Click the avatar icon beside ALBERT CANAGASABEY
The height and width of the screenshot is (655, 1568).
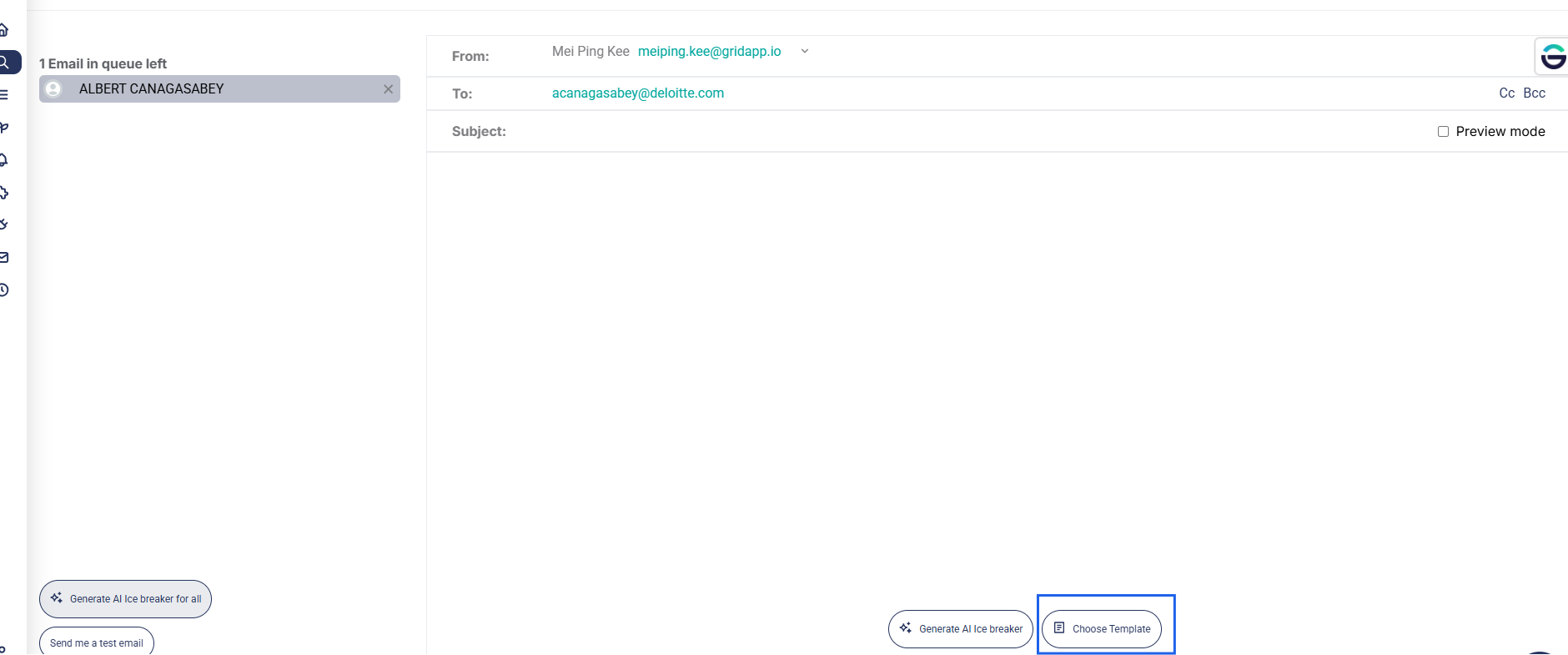pyautogui.click(x=53, y=89)
